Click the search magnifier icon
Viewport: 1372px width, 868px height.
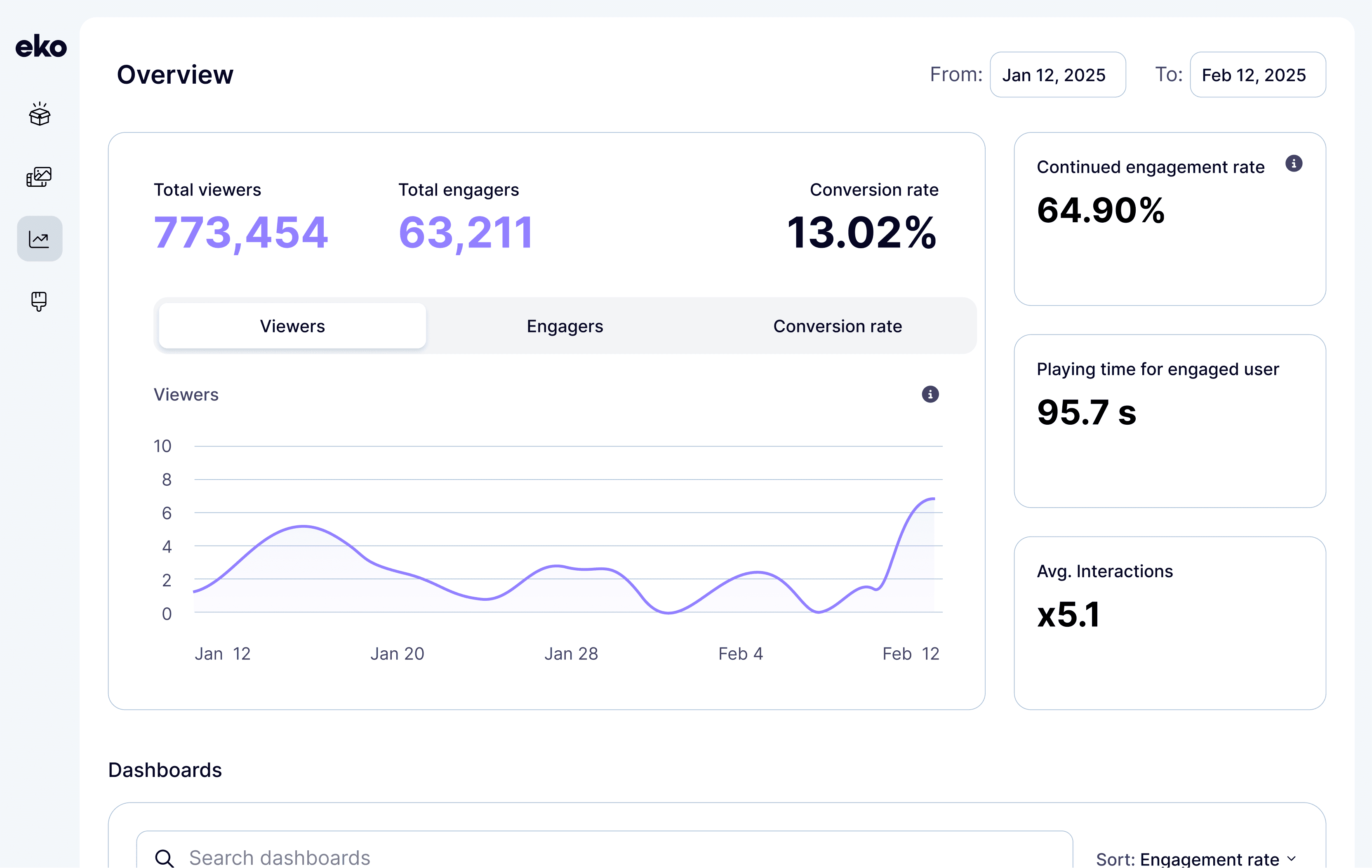[x=164, y=858]
